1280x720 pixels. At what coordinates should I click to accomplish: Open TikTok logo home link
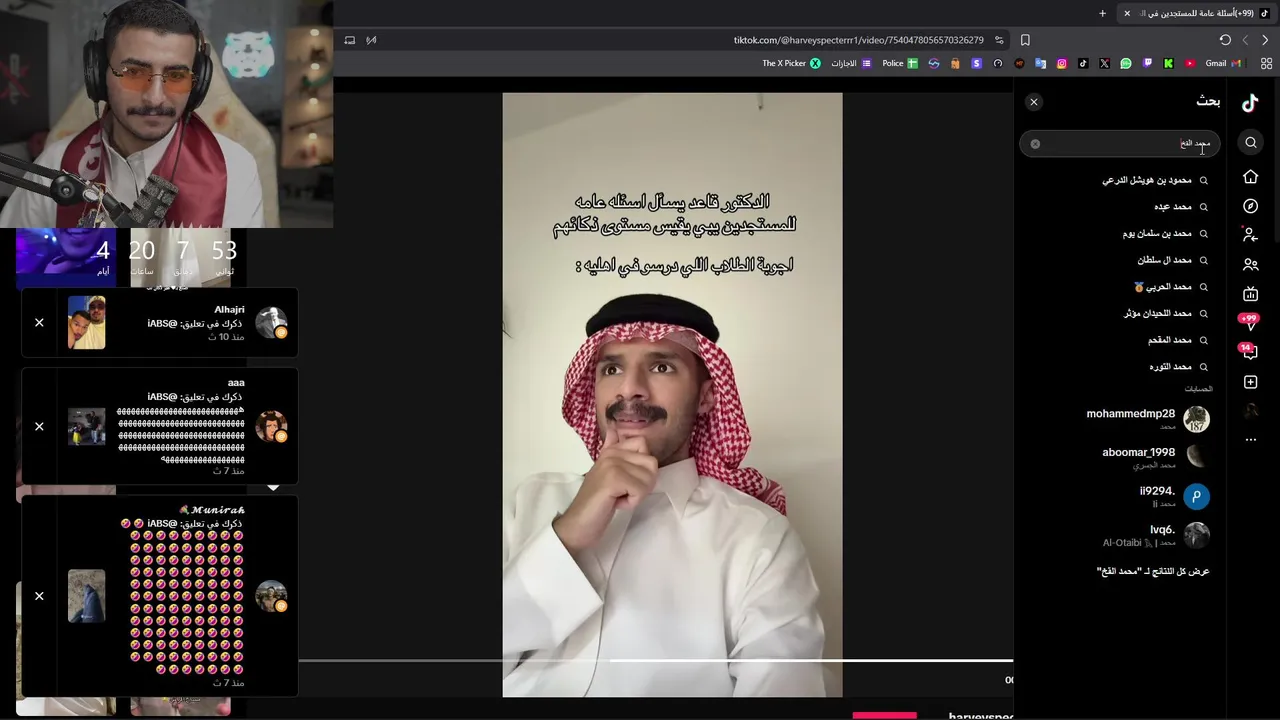[1250, 103]
